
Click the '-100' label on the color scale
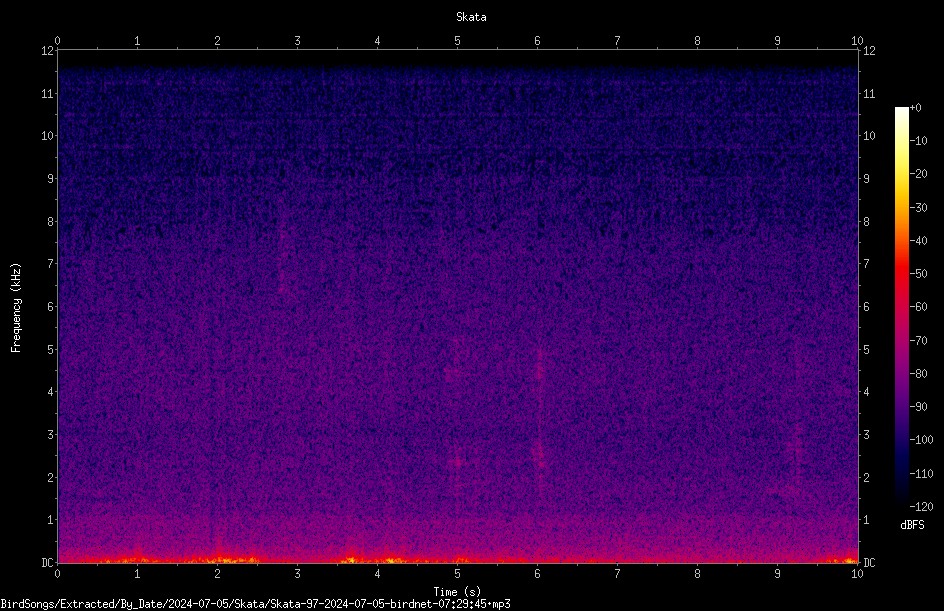[921, 439]
